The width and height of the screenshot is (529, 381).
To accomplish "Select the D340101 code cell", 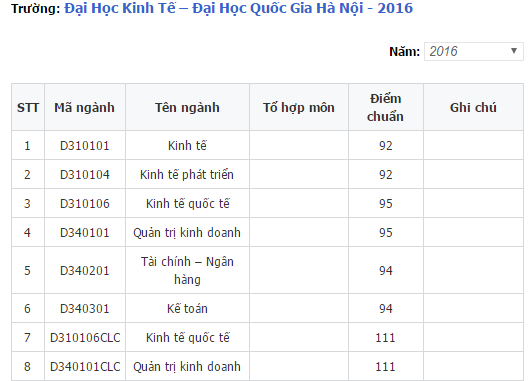I will tap(85, 233).
